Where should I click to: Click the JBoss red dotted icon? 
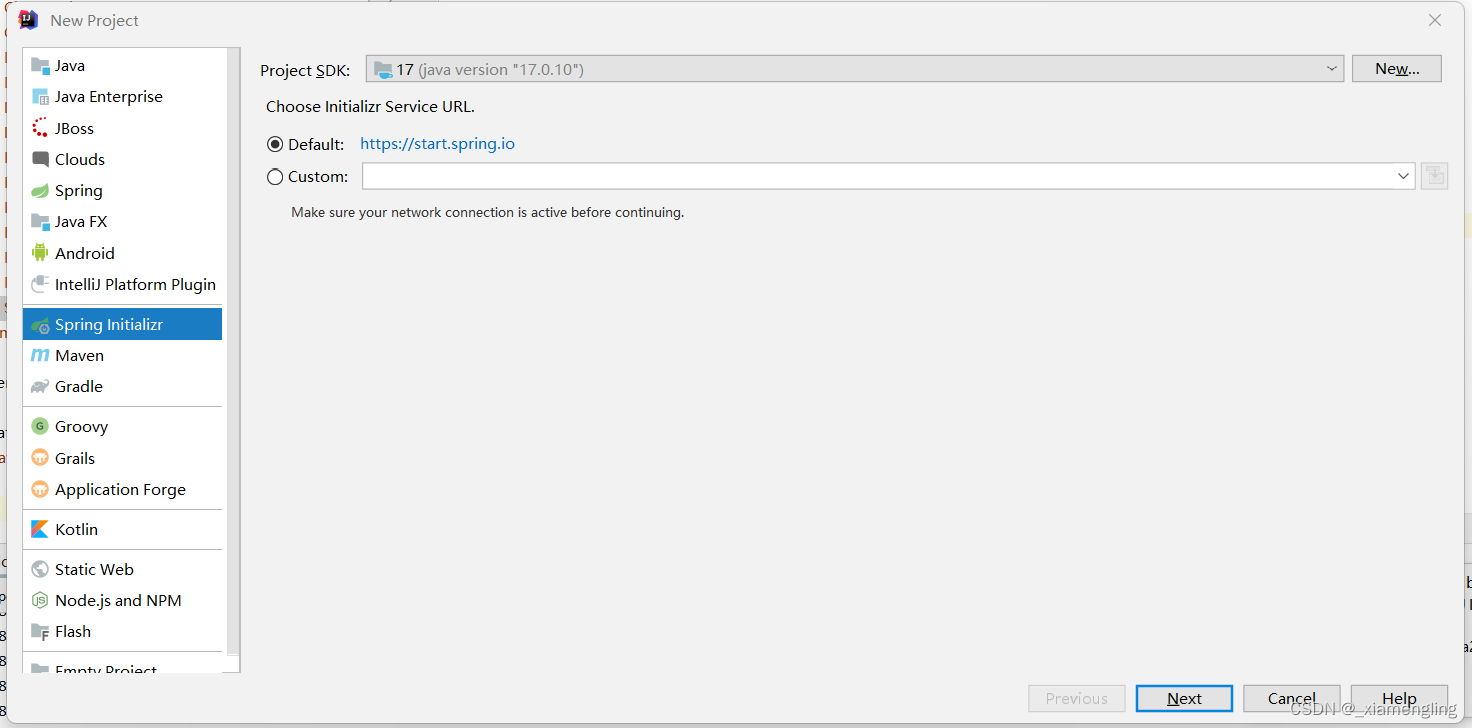click(40, 128)
